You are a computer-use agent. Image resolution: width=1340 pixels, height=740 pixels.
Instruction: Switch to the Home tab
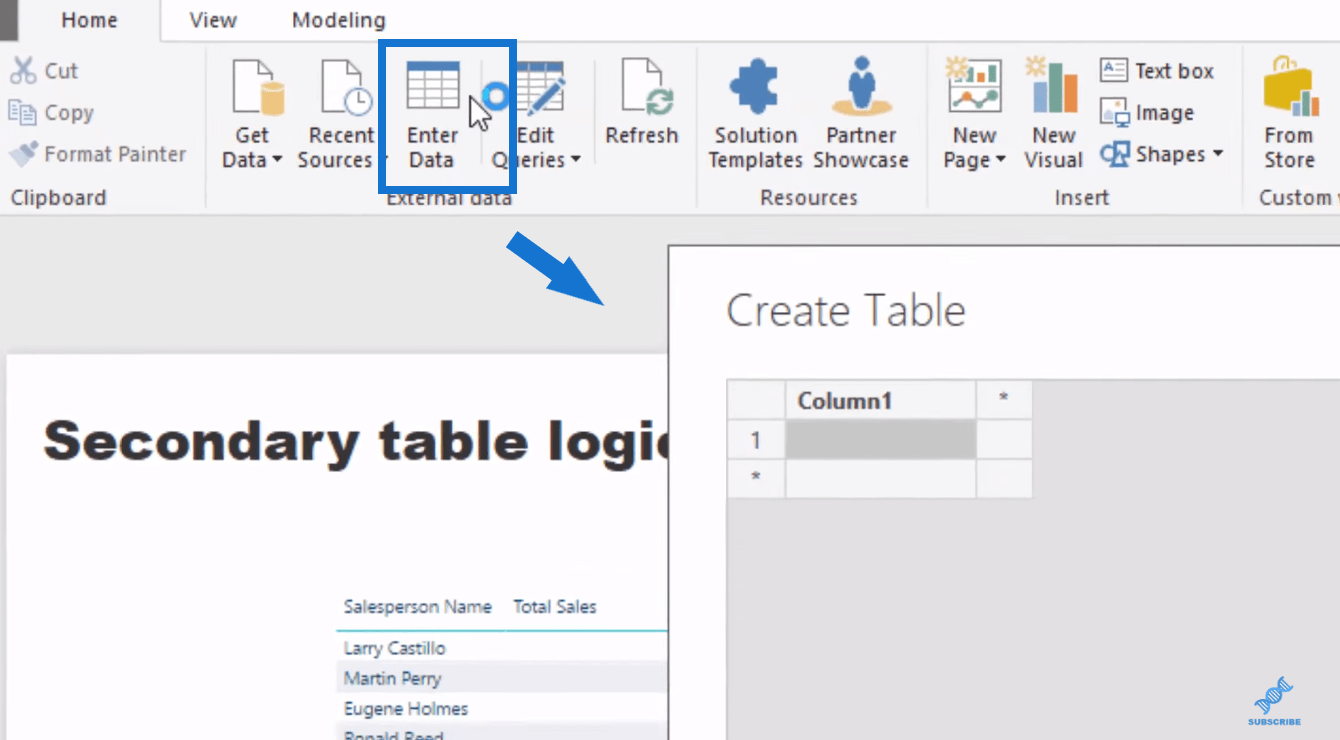coord(89,20)
